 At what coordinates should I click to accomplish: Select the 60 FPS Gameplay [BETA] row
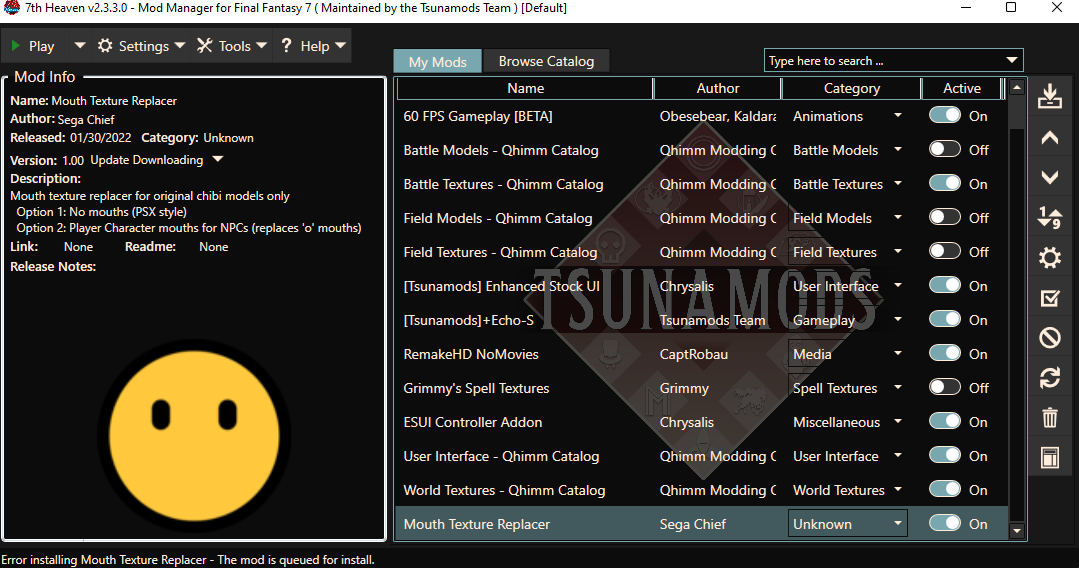coord(702,116)
